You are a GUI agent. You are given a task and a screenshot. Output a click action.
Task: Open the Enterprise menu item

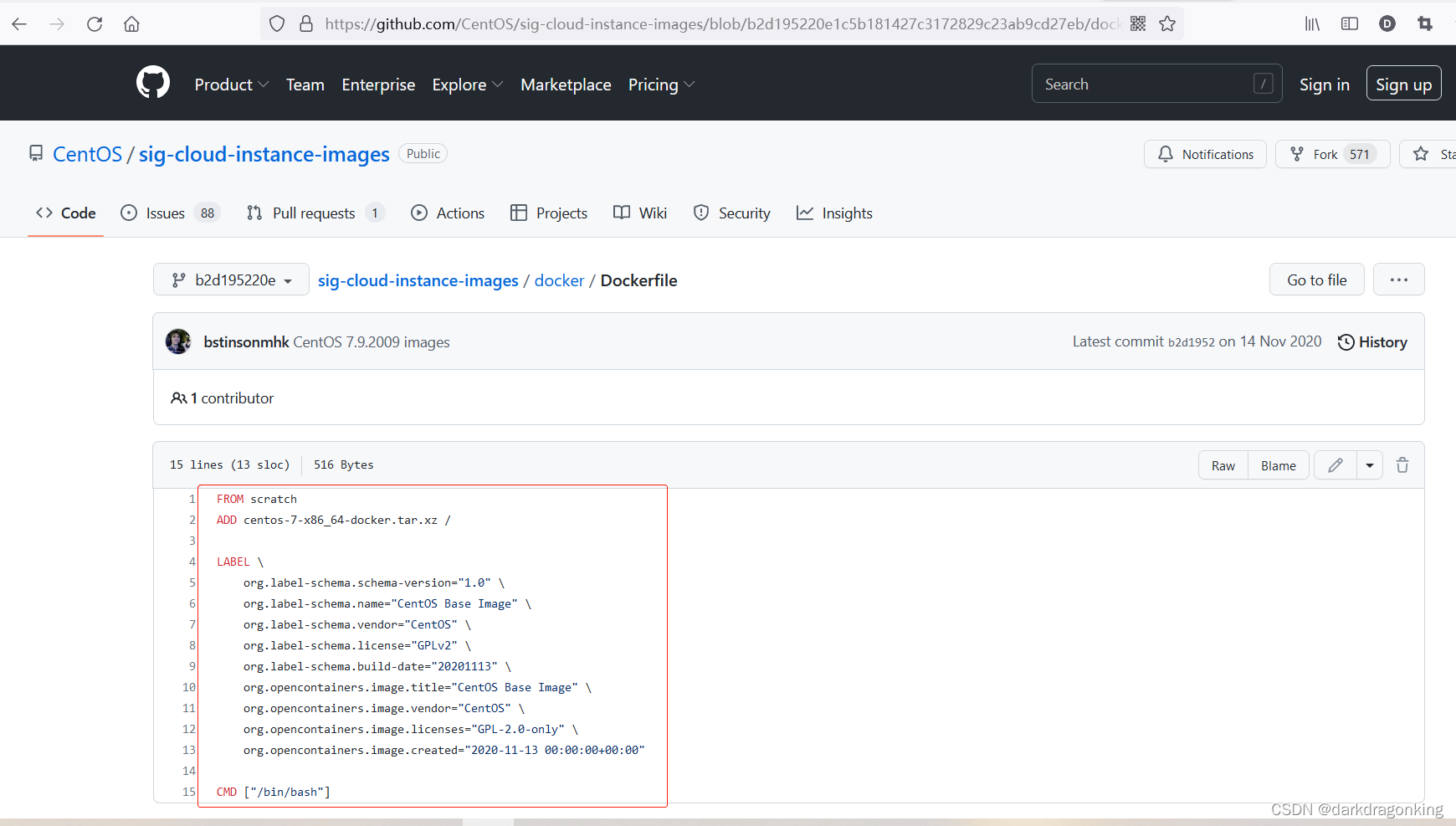378,85
